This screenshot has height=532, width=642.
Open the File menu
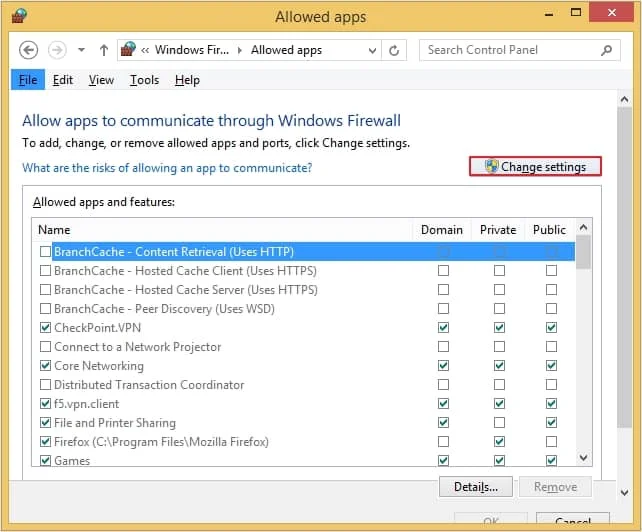pyautogui.click(x=28, y=80)
